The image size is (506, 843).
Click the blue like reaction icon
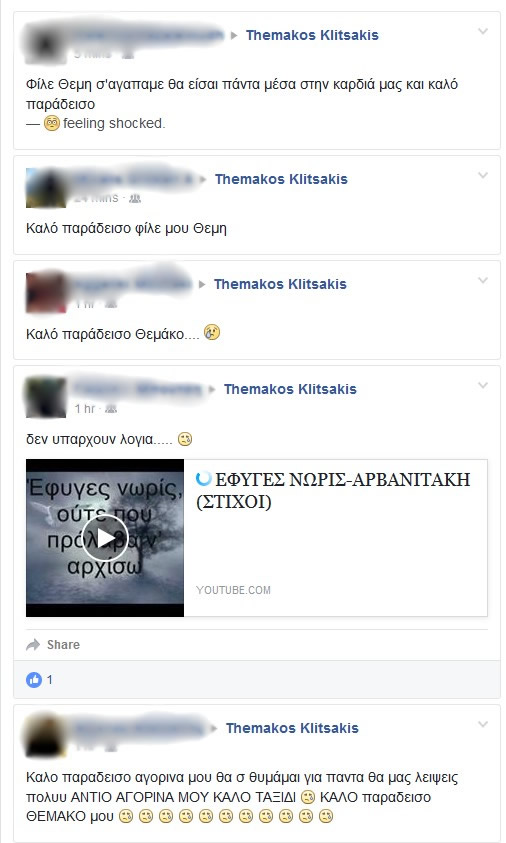34,680
